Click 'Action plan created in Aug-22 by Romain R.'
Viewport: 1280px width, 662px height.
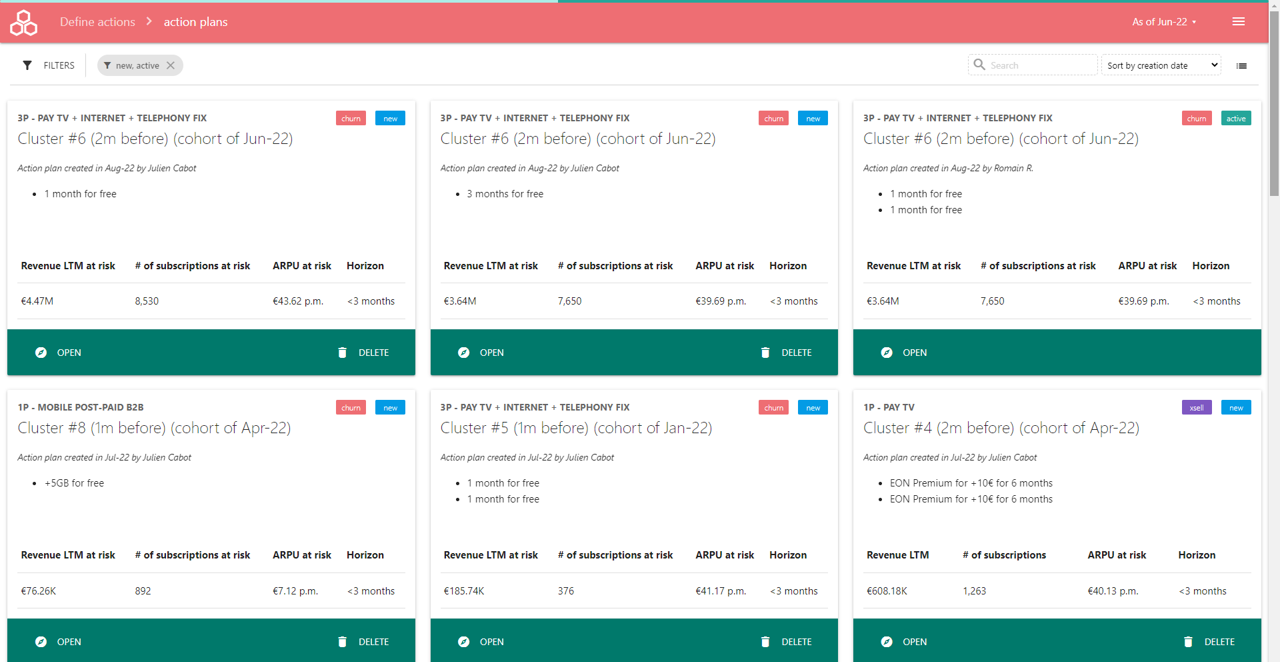[x=948, y=168]
